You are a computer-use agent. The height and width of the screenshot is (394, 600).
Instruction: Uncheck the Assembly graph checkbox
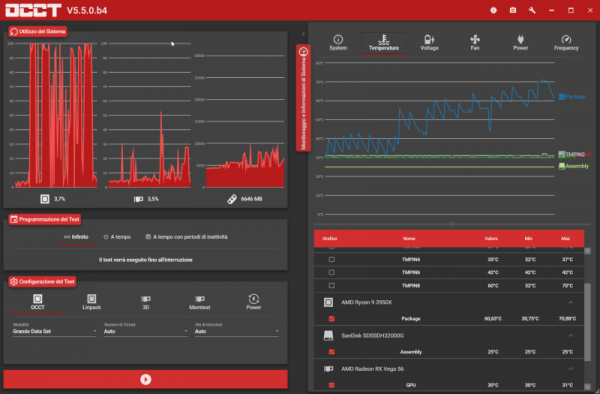[331, 352]
